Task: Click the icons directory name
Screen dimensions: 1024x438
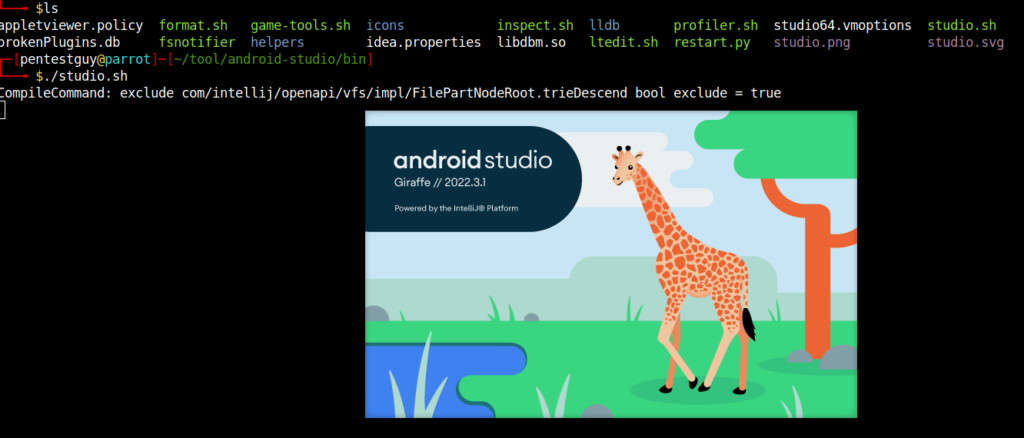Action: pos(385,26)
